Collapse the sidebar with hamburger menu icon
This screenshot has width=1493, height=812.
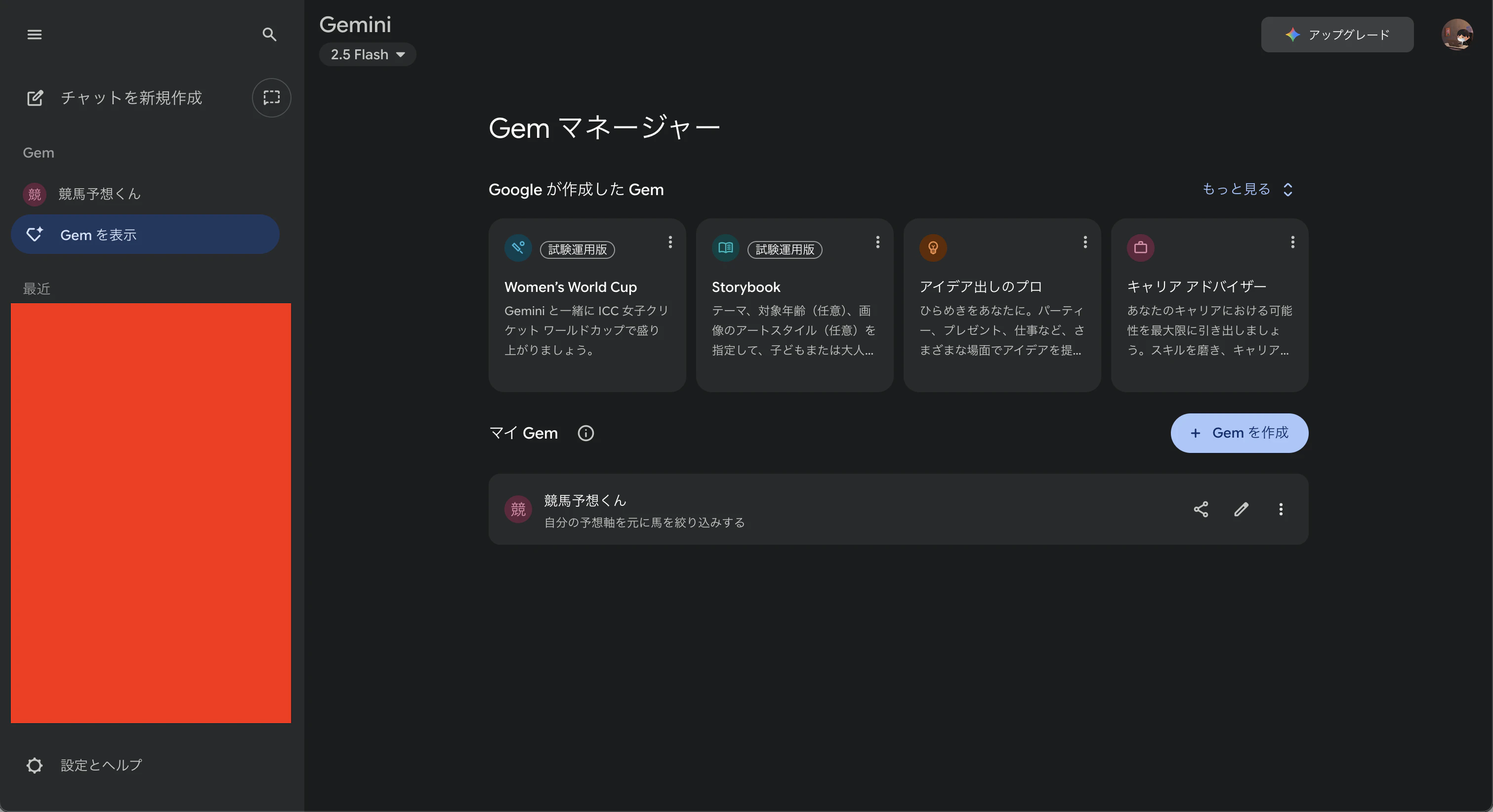(34, 35)
